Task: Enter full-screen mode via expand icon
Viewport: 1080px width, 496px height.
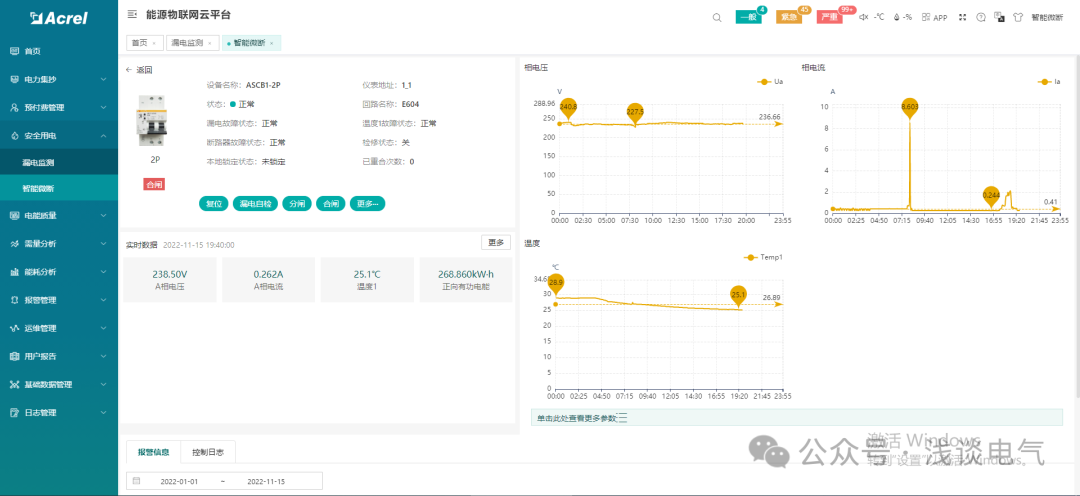Action: point(963,17)
